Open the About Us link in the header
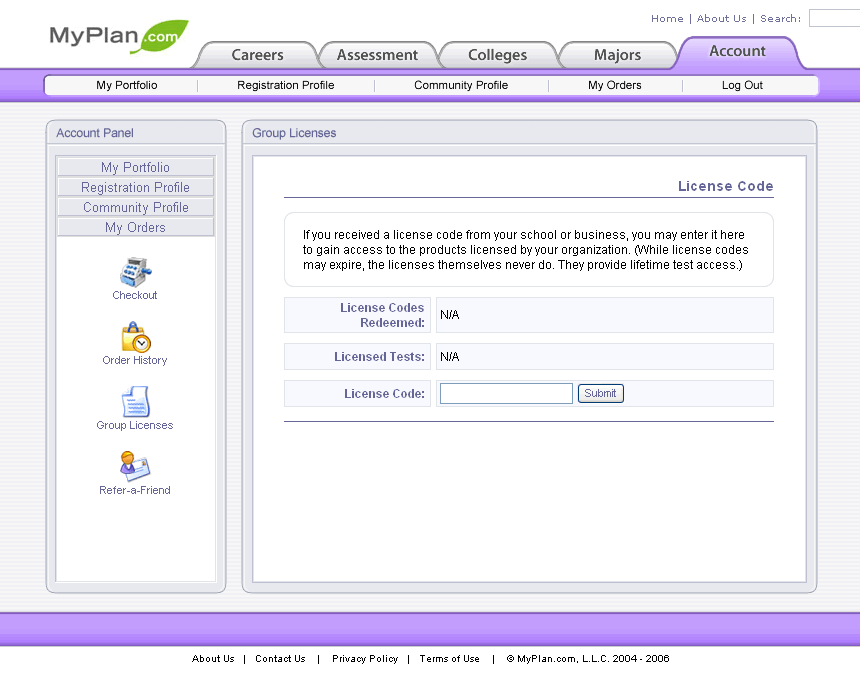This screenshot has width=860, height=680. [x=721, y=19]
